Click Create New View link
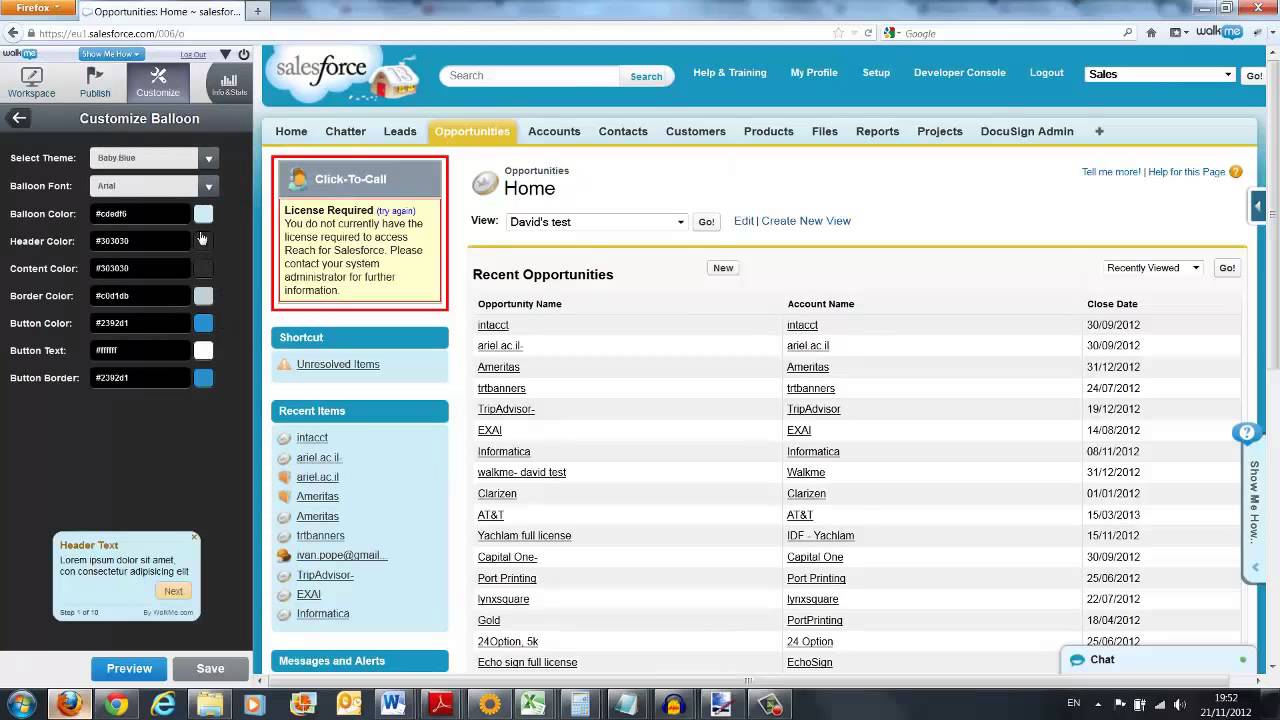 806,221
